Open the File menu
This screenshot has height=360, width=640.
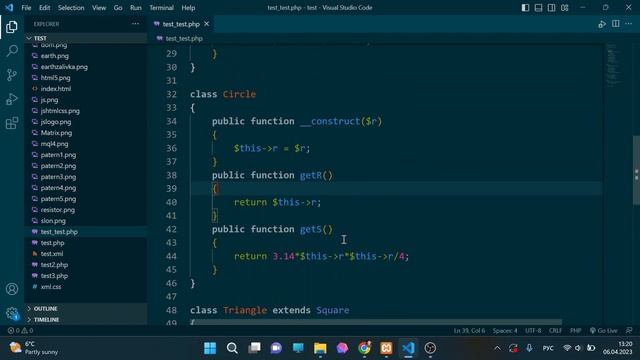point(26,8)
